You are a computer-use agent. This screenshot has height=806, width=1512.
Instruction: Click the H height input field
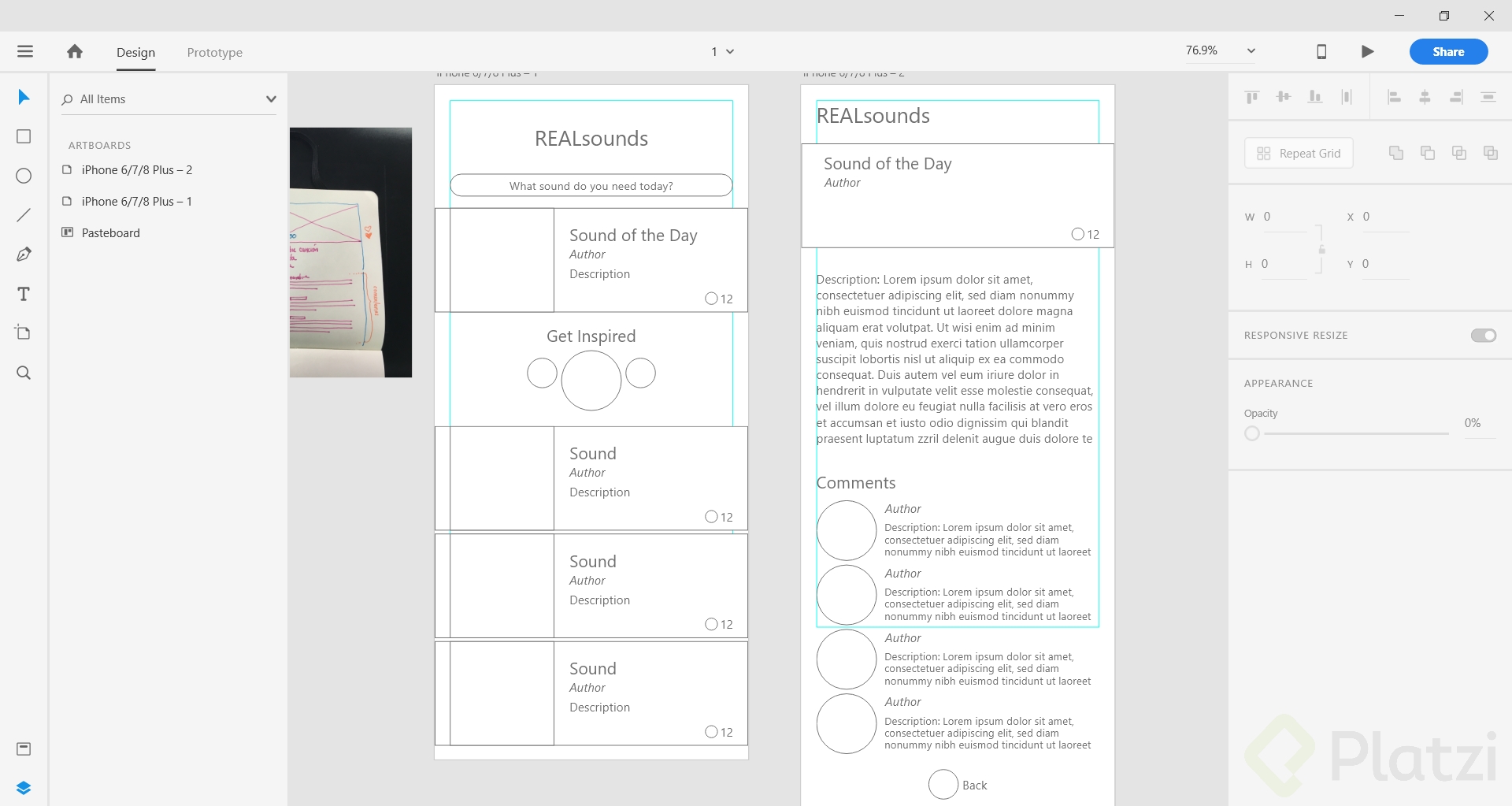click(1284, 265)
